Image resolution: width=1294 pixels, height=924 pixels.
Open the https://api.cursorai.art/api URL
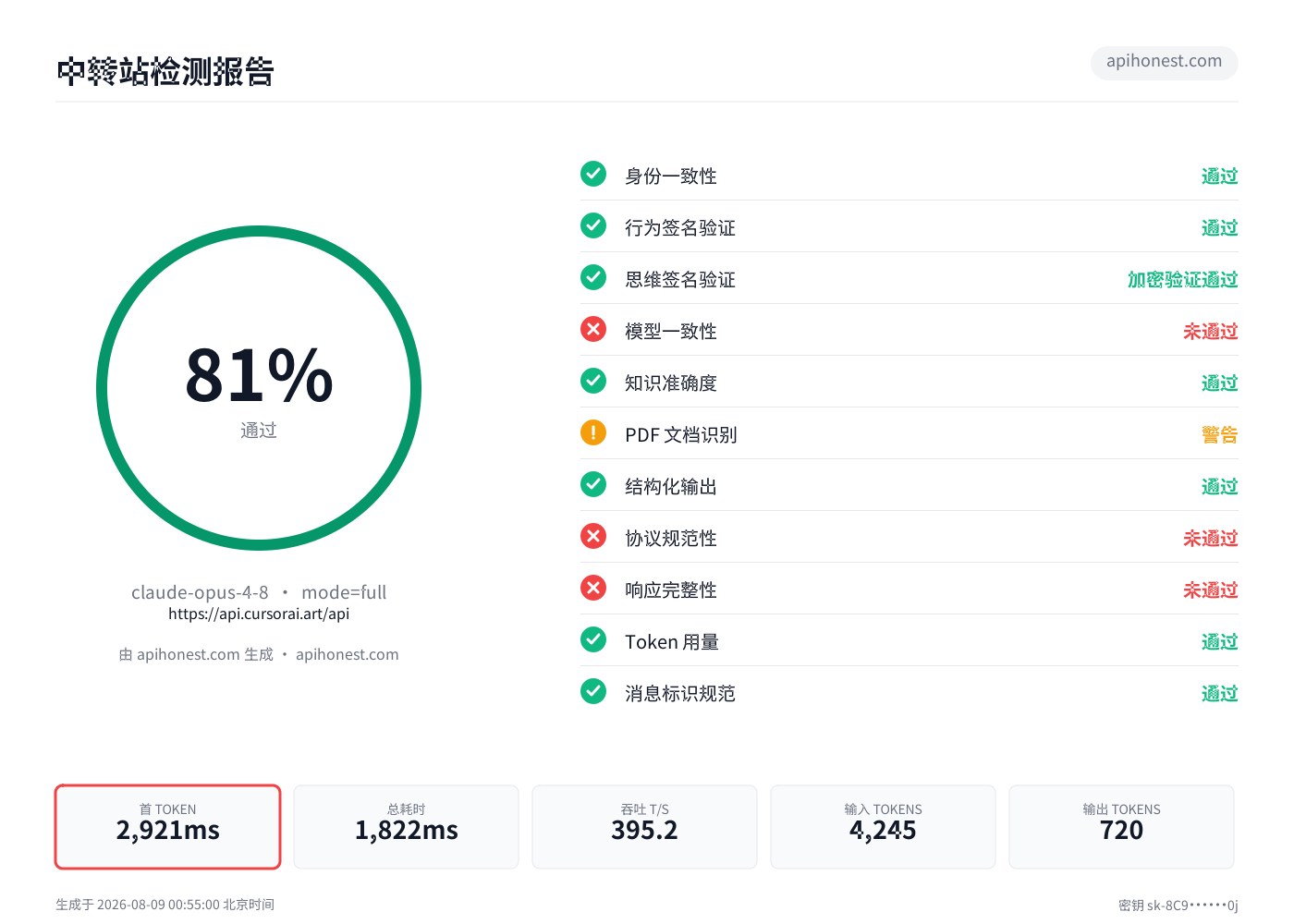point(259,614)
